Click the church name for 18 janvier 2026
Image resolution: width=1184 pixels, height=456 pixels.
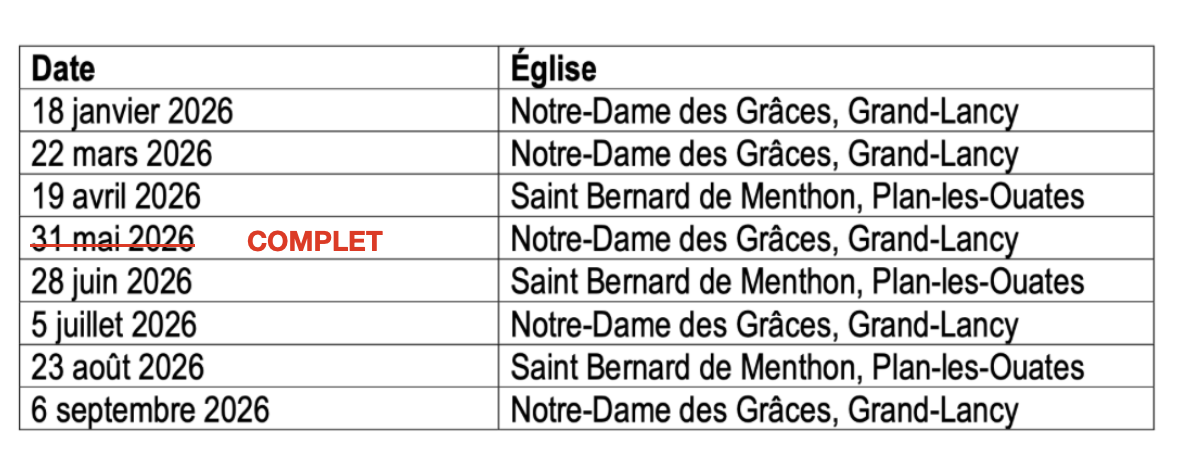(x=764, y=111)
